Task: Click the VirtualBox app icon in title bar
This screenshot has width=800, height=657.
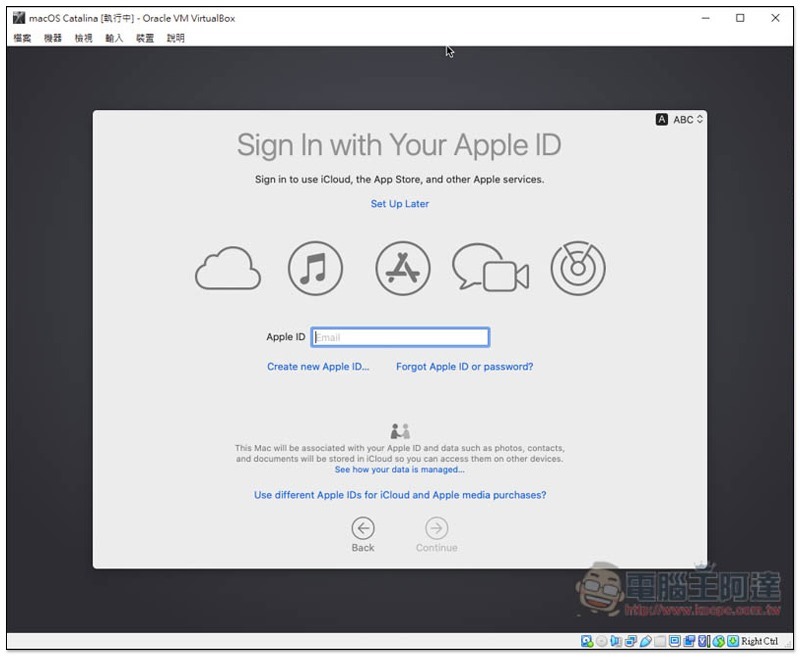Action: (19, 18)
